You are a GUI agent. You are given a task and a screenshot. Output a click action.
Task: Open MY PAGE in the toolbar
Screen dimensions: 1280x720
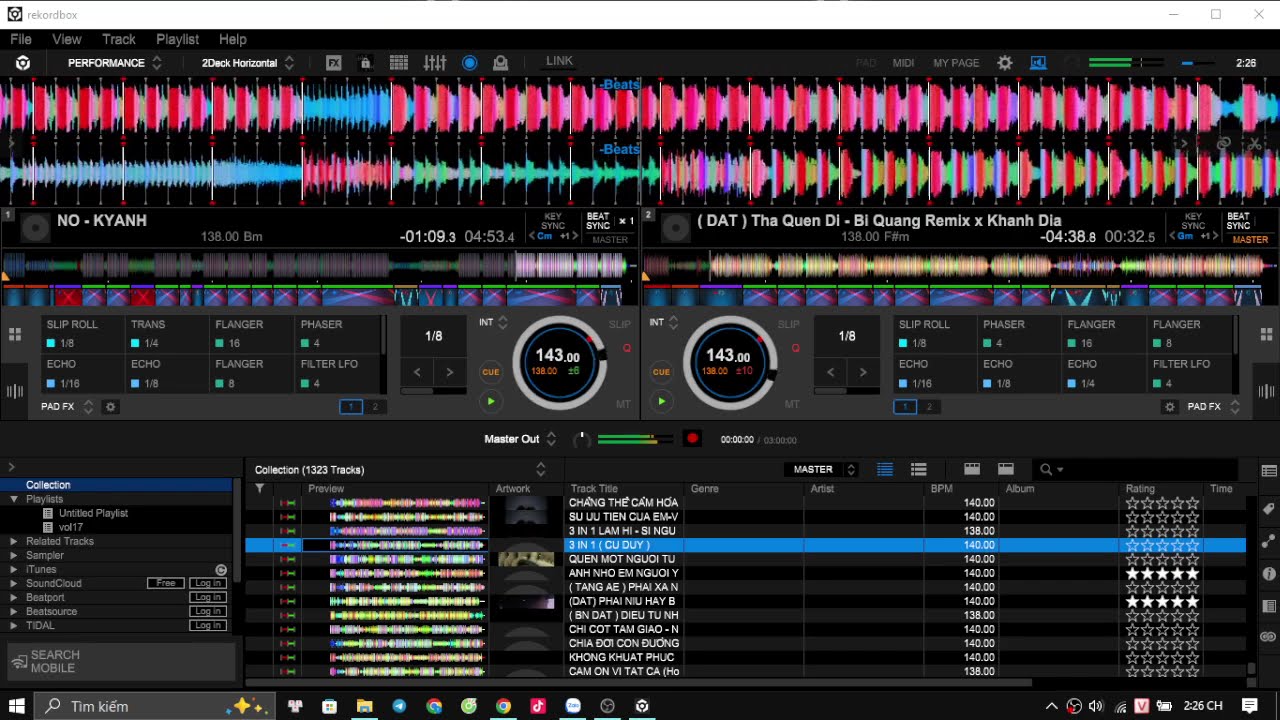point(956,63)
